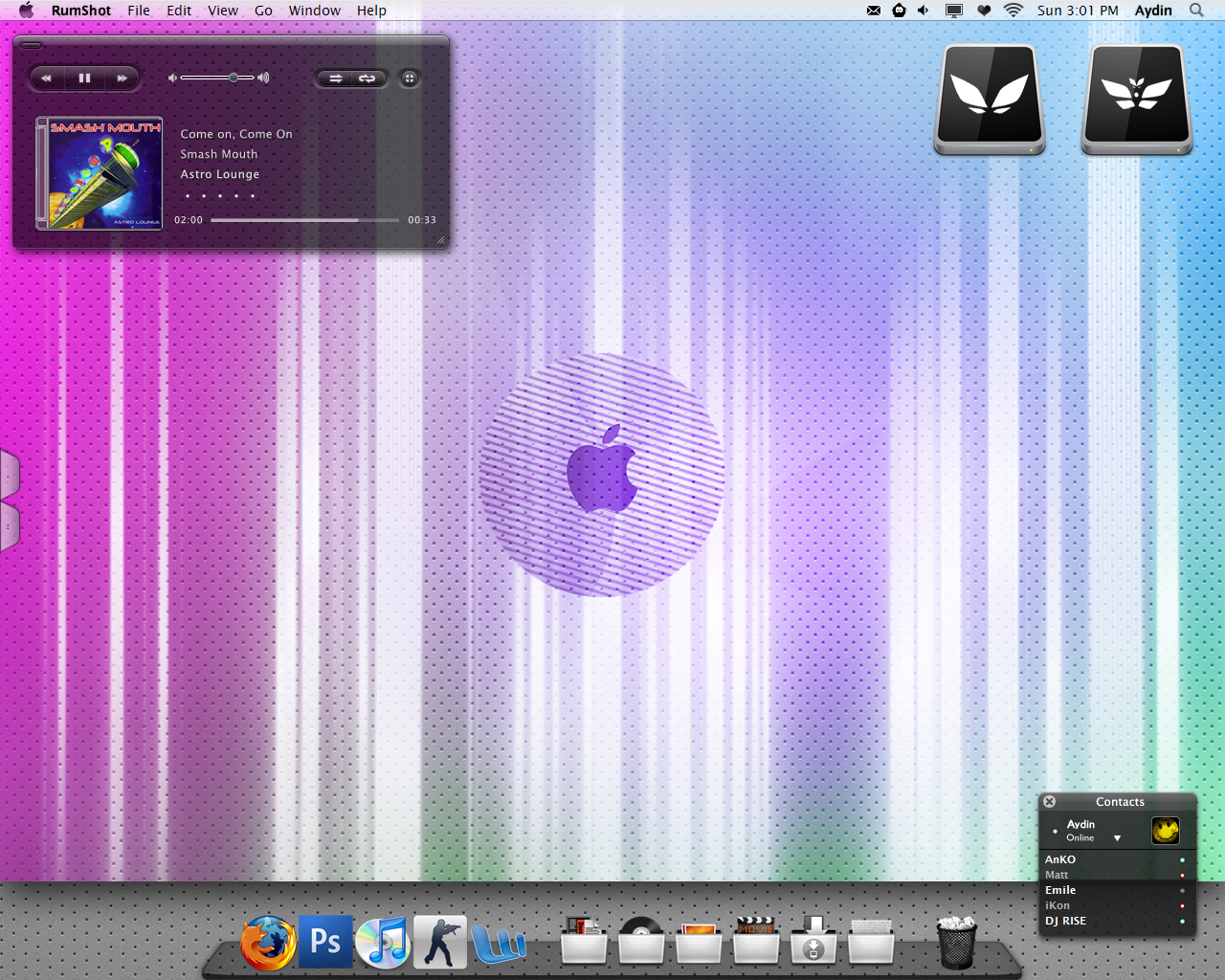Open the music vinyl stack folder in dock
Screen dimensions: 1225x980
coord(641,940)
